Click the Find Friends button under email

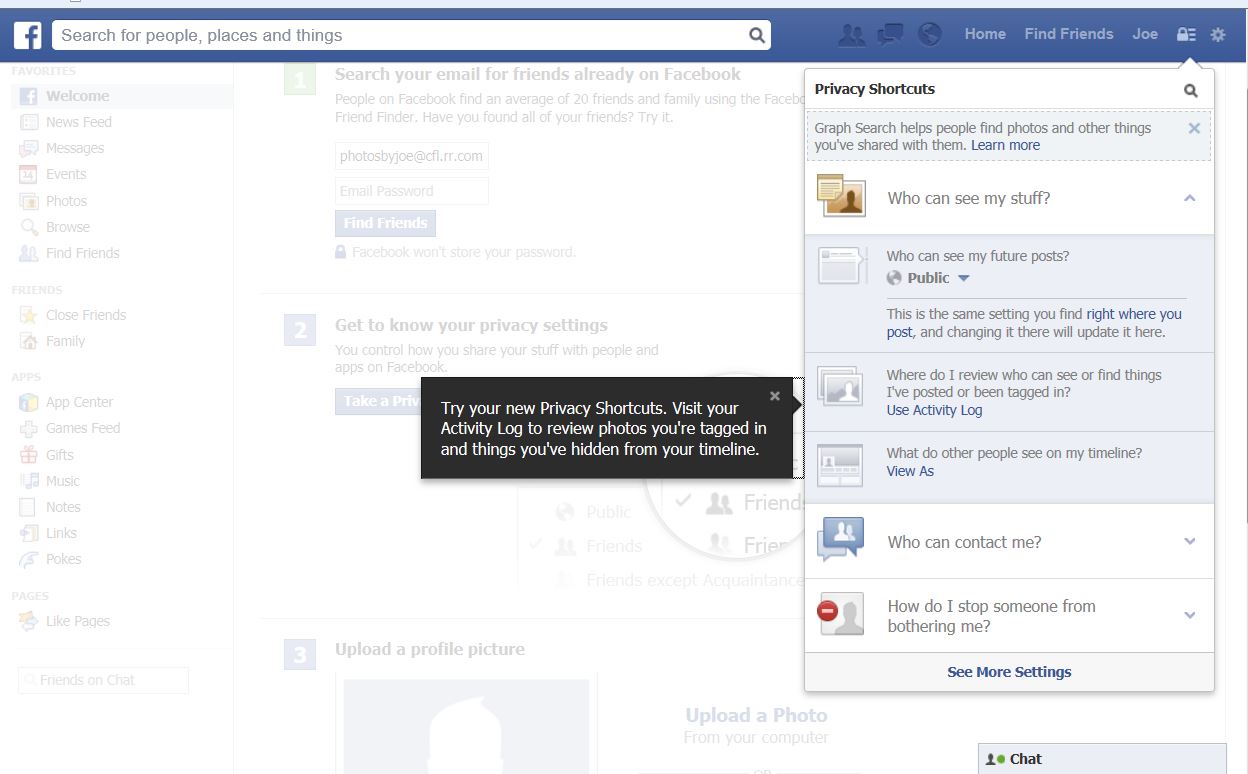tap(385, 223)
